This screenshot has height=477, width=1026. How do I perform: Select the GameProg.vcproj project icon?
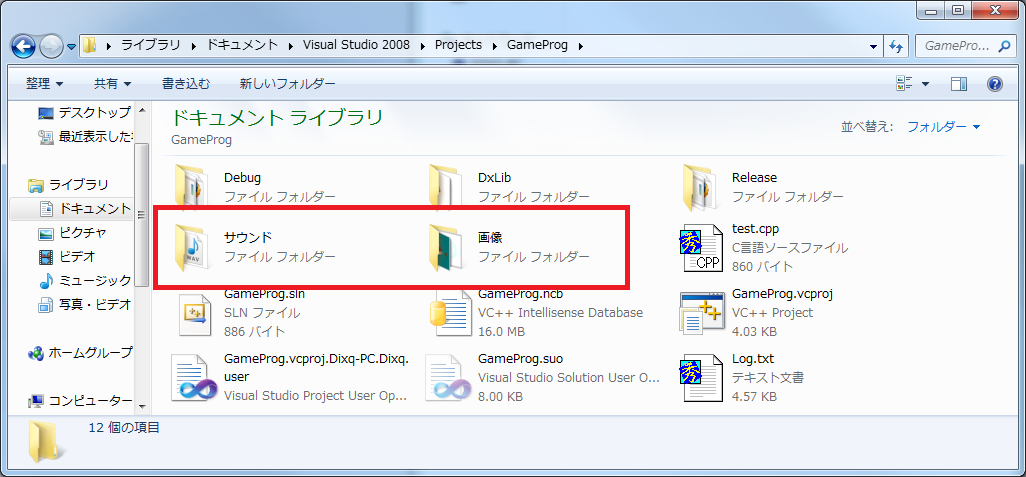(701, 311)
